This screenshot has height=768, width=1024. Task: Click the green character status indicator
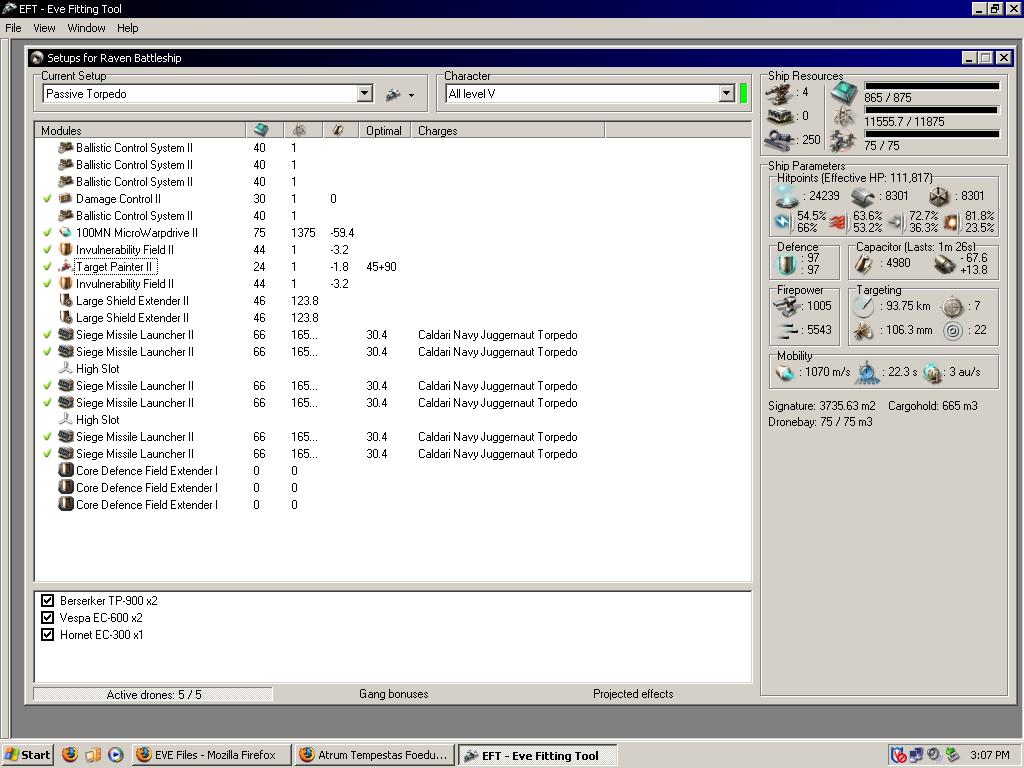tap(743, 94)
